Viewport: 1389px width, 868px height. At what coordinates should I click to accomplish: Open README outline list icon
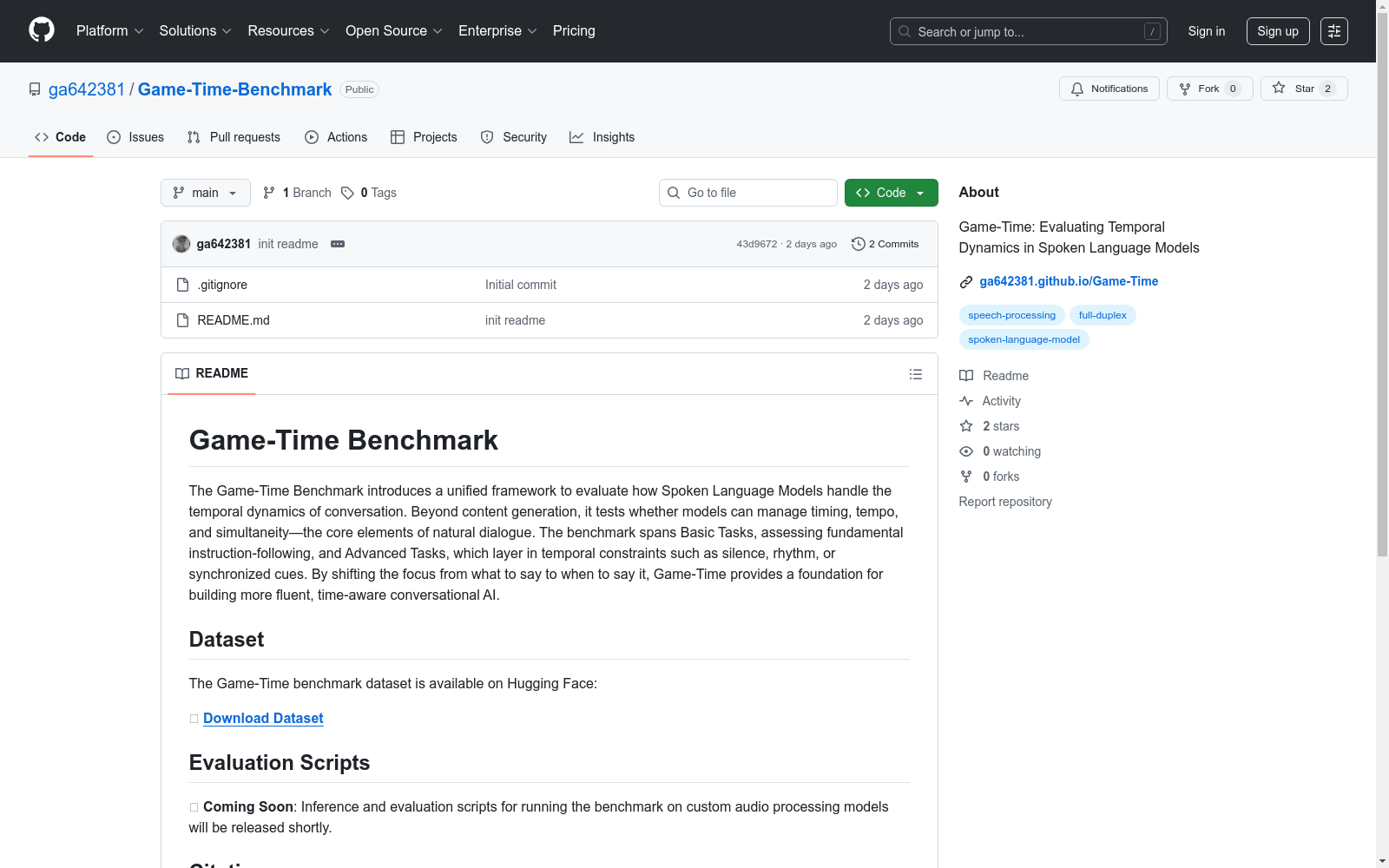(x=916, y=374)
